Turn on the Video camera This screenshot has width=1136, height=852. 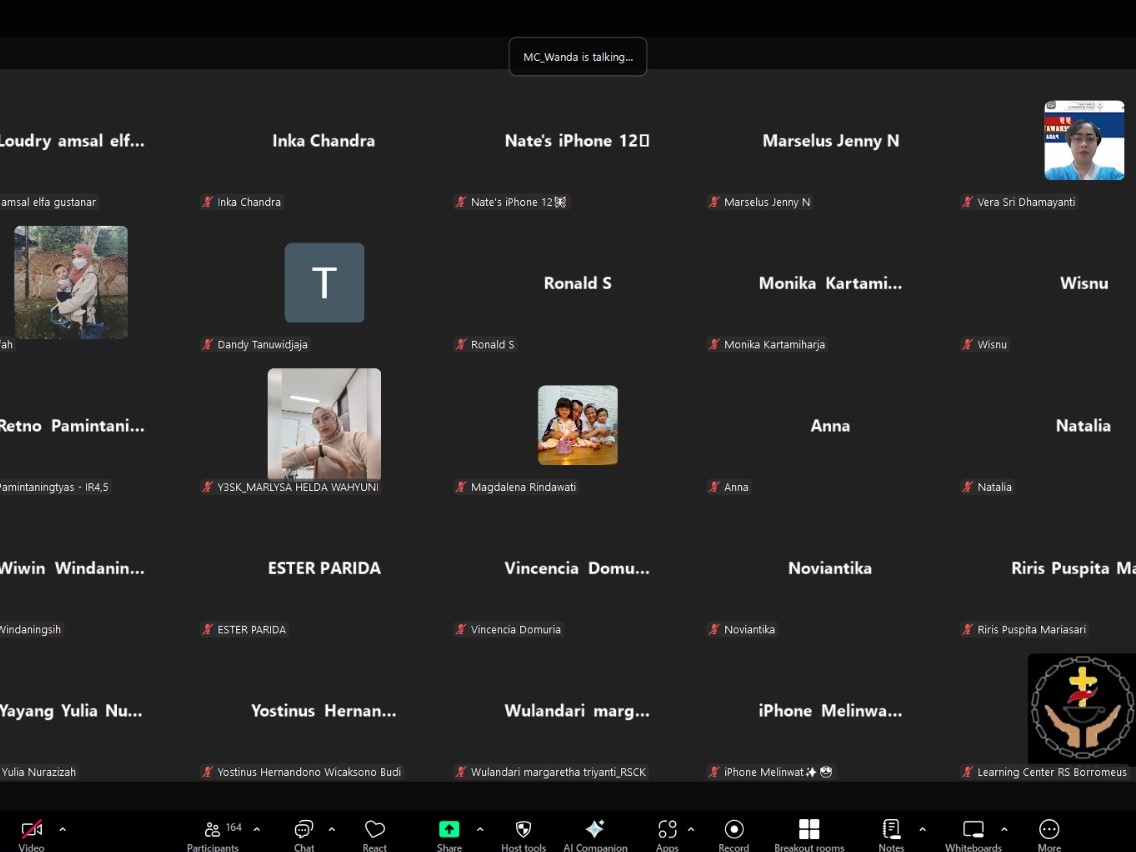point(31,830)
